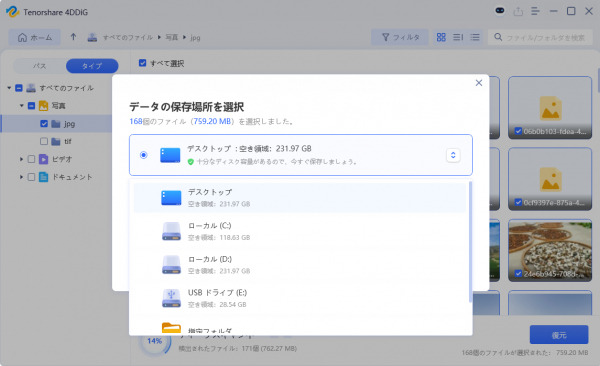Expand the ドキュメント tree node
The height and width of the screenshot is (366, 600).
tap(21, 177)
